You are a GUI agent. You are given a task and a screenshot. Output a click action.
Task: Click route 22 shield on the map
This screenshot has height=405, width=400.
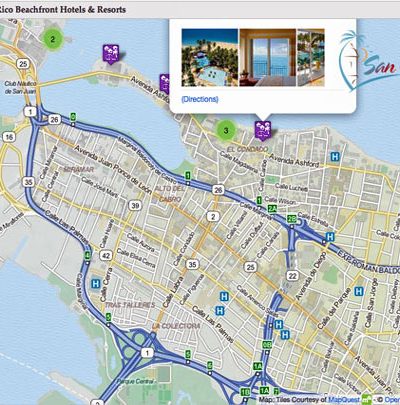[x=292, y=276]
